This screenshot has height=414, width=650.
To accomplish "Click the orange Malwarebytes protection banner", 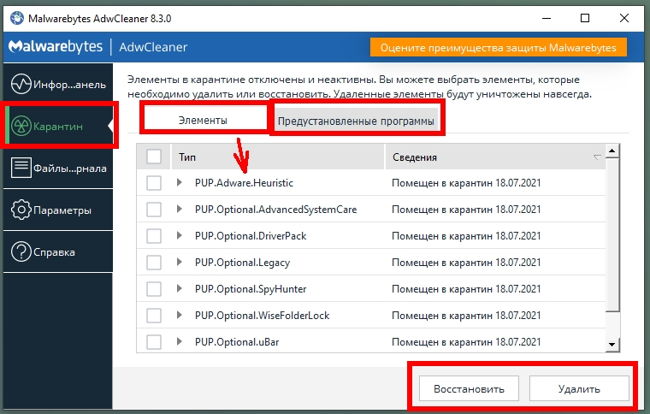I will coord(498,47).
